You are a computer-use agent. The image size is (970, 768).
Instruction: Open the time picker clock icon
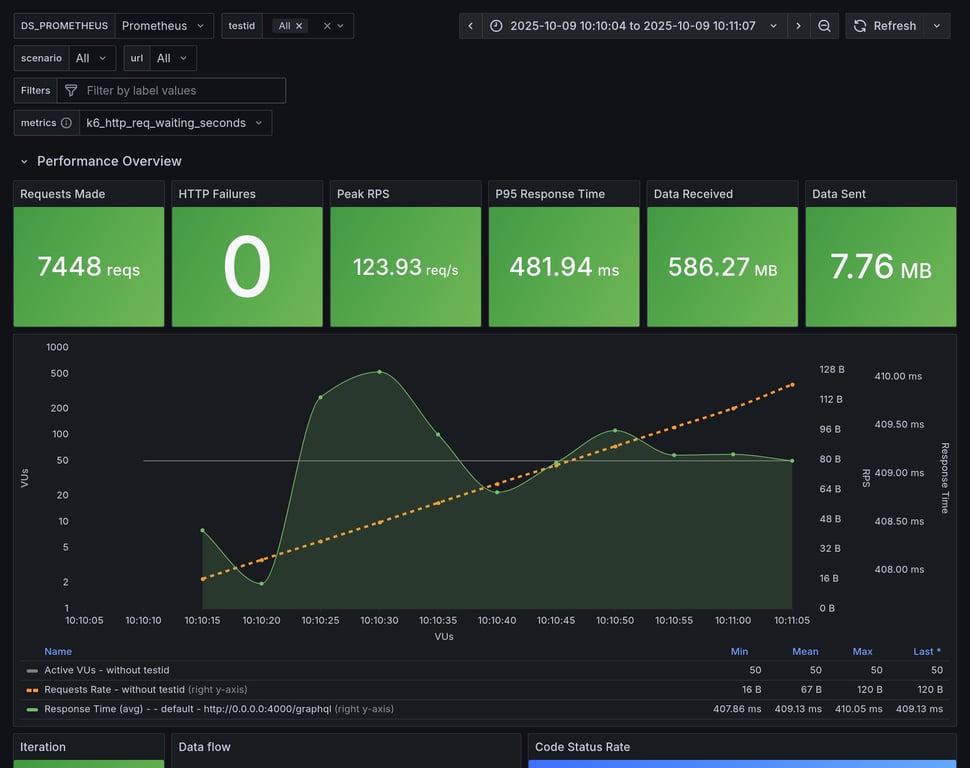[x=496, y=26]
